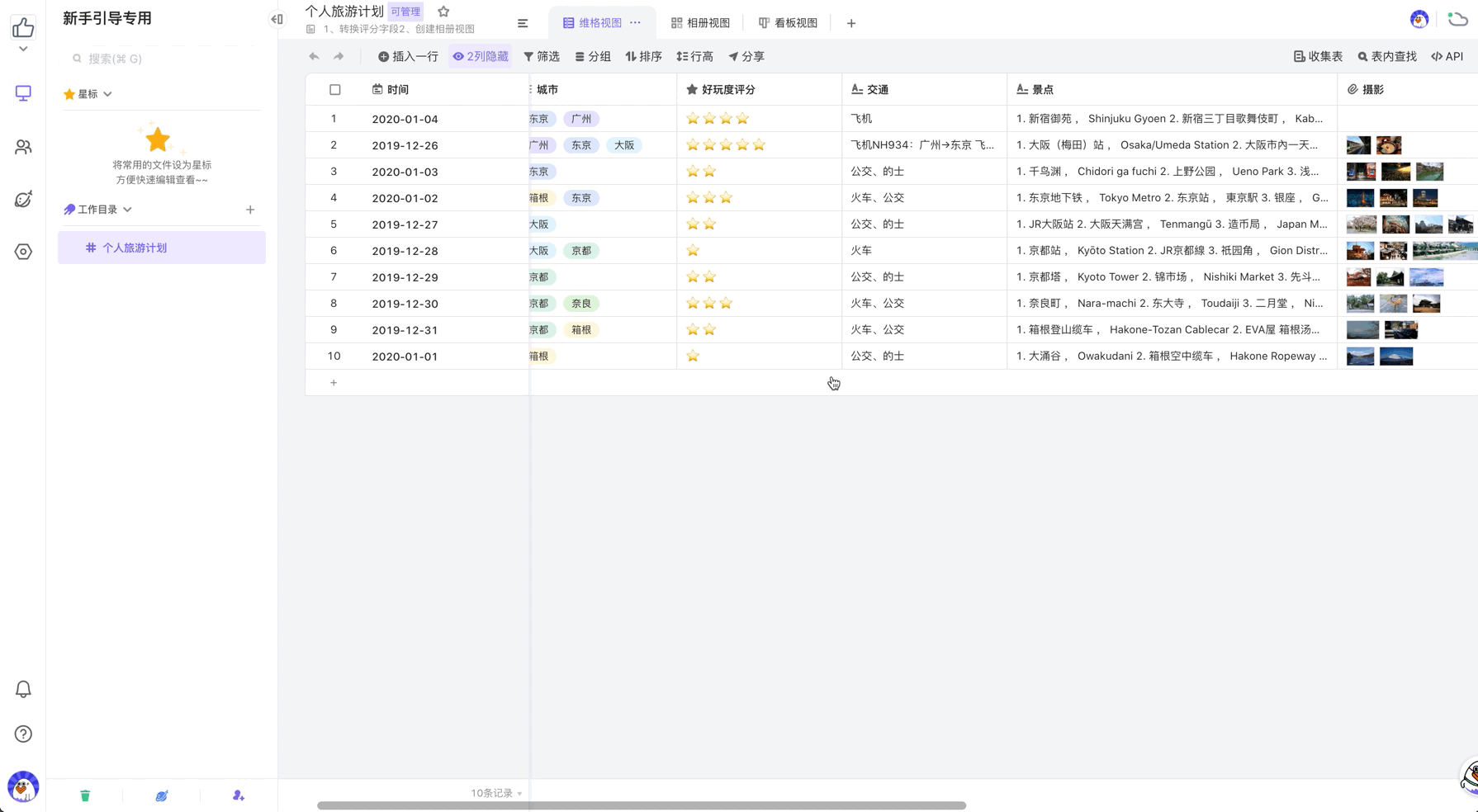
Task: Click the 奈良 city tag in row 8
Action: click(x=581, y=304)
